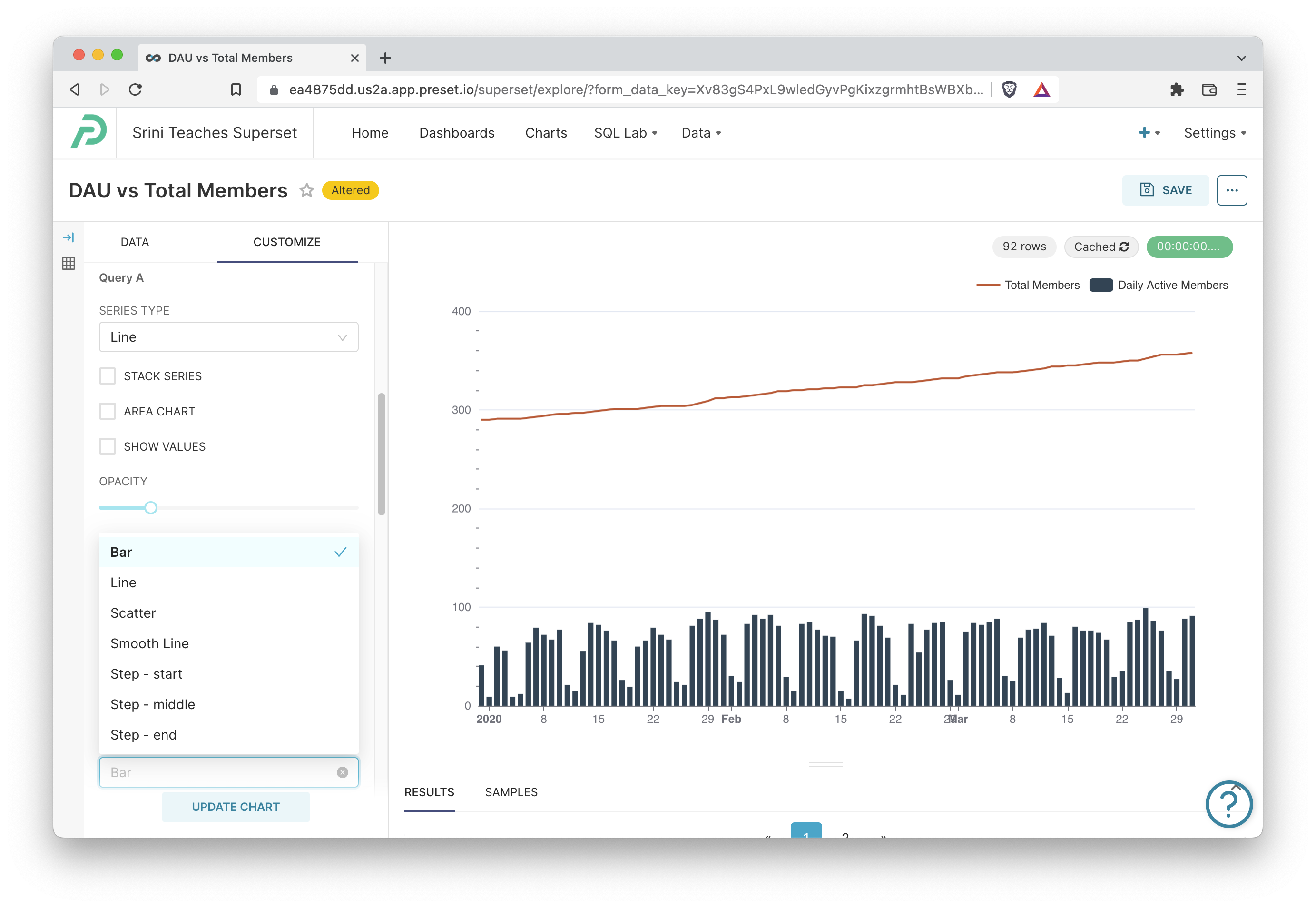Collapse the left data panel via arrow icon
The image size is (1316, 908).
click(x=69, y=237)
